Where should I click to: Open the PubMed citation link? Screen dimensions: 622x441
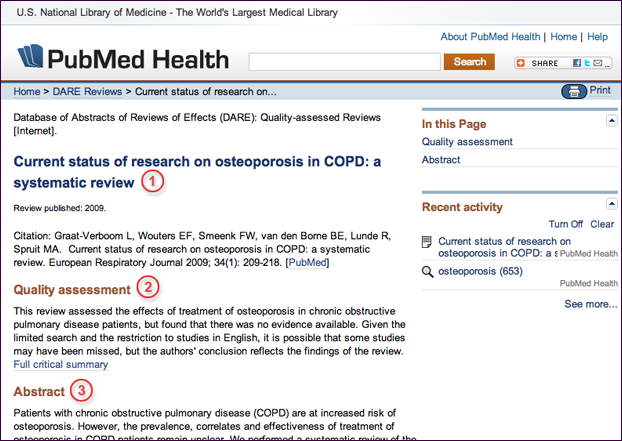[x=307, y=263]
